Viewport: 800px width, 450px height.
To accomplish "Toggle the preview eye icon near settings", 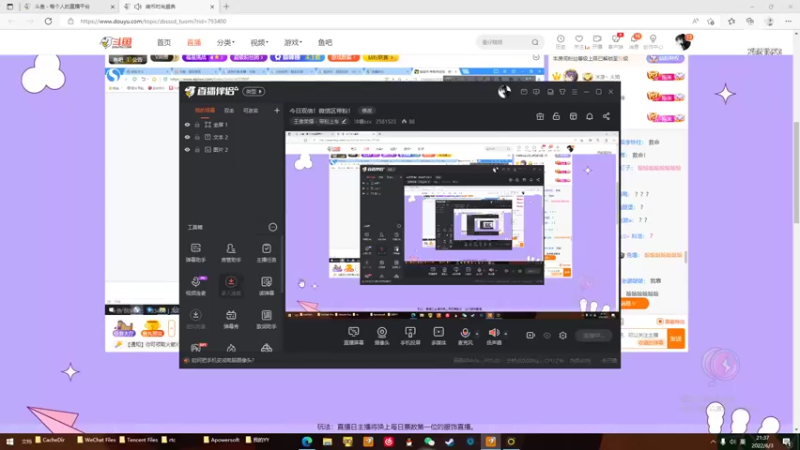I will point(547,335).
